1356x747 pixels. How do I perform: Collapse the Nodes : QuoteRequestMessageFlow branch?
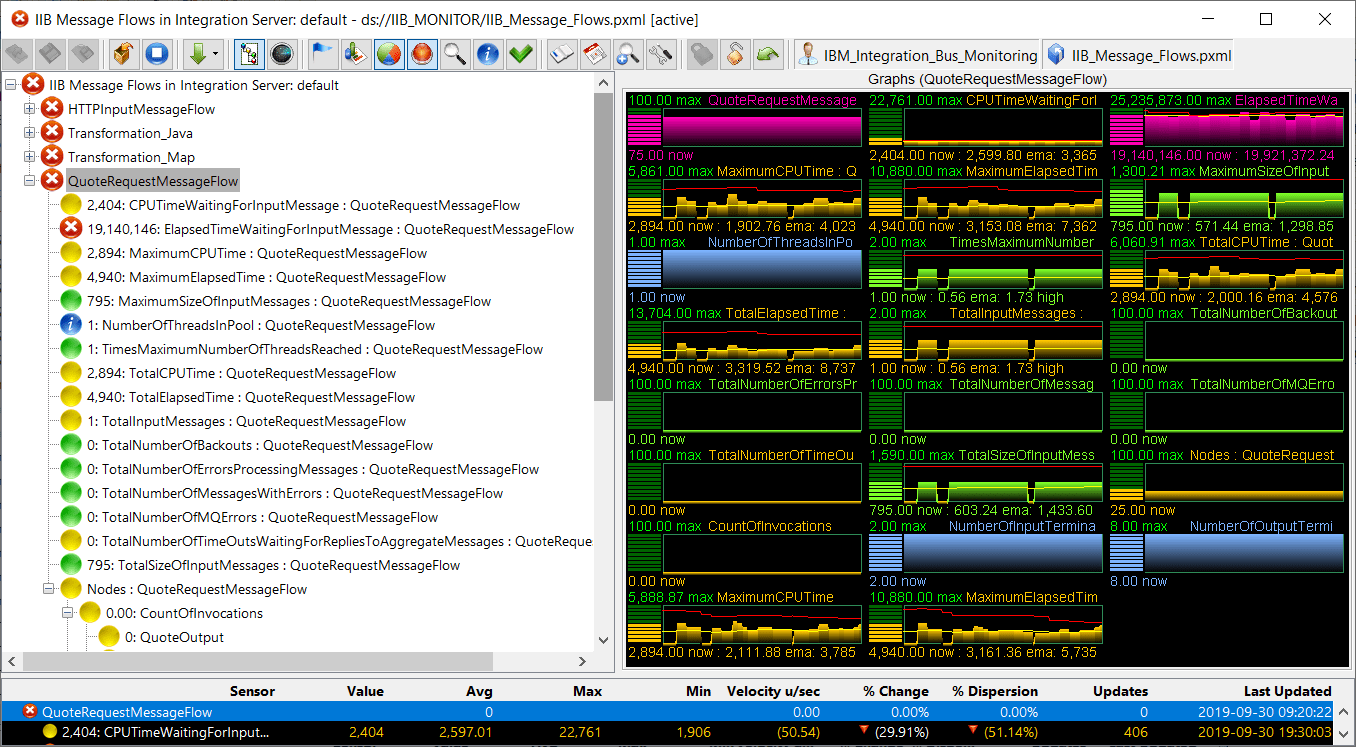(48, 589)
